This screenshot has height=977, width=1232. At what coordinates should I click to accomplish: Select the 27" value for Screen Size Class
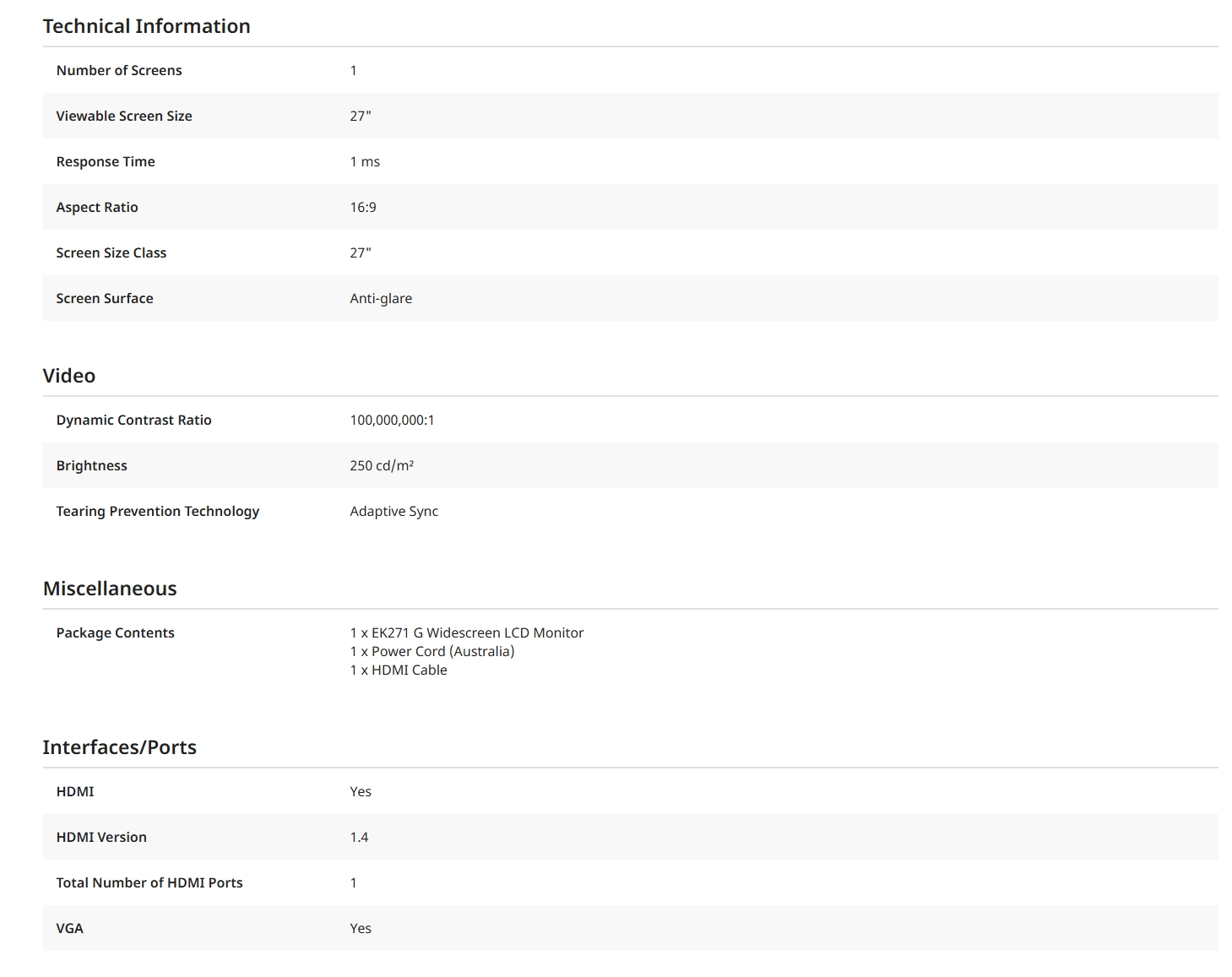(x=361, y=252)
